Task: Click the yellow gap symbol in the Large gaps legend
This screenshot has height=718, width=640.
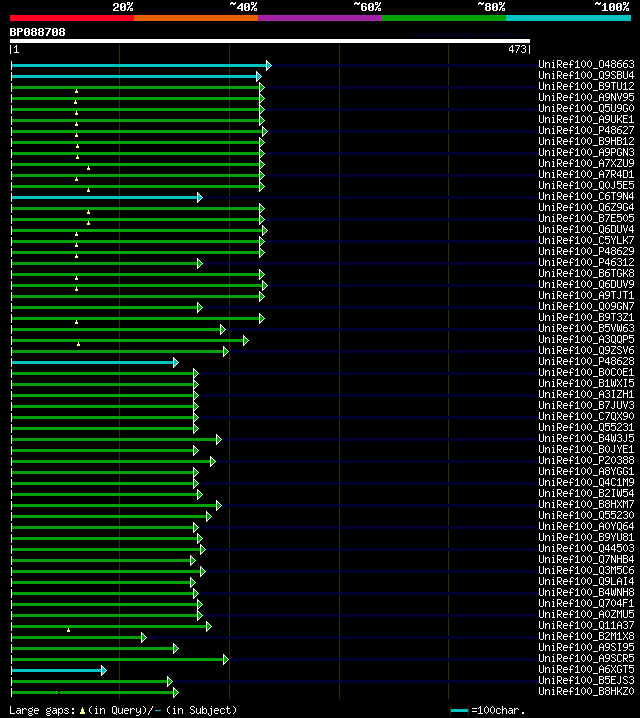Action: pyautogui.click(x=82, y=711)
